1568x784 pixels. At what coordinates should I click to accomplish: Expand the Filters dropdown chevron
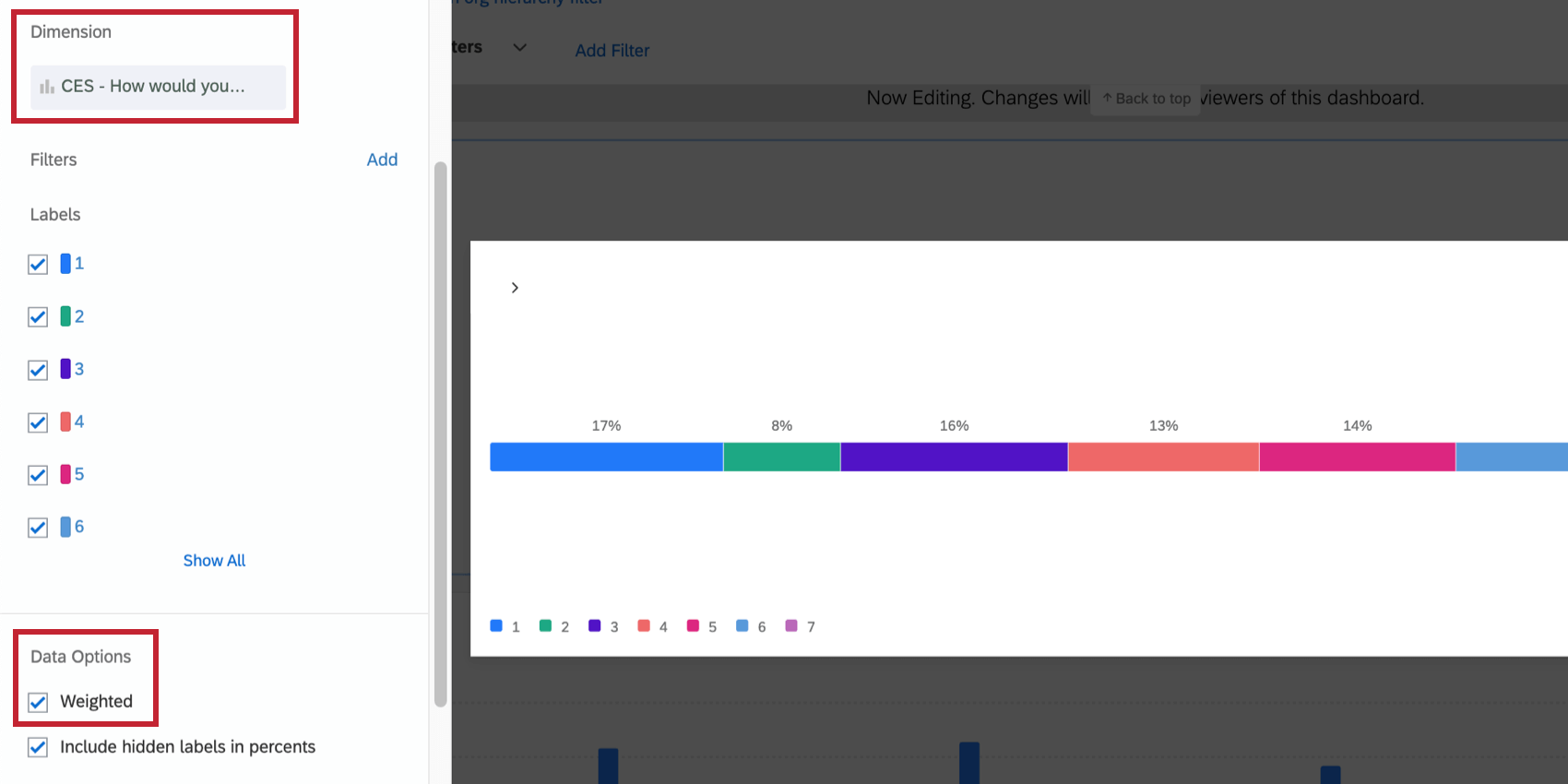pyautogui.click(x=519, y=47)
